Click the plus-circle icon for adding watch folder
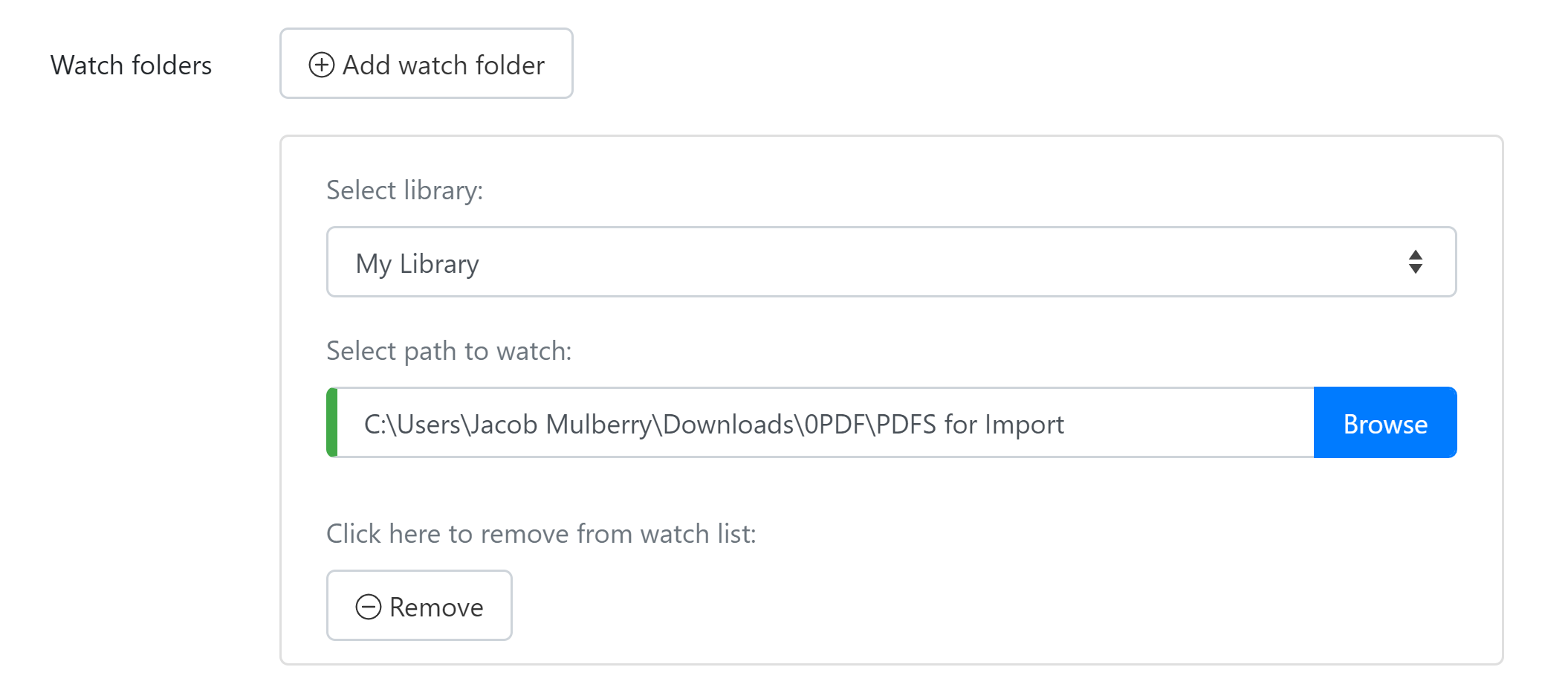The image size is (1568, 696). (x=321, y=65)
